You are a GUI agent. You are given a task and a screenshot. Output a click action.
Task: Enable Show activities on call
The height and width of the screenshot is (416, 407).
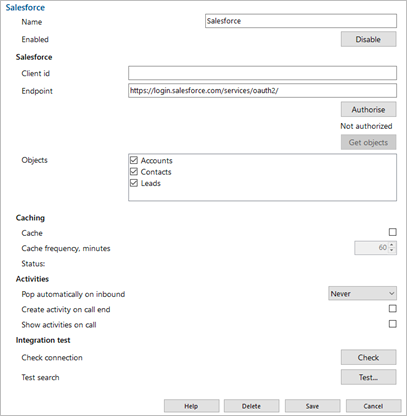[x=393, y=324]
